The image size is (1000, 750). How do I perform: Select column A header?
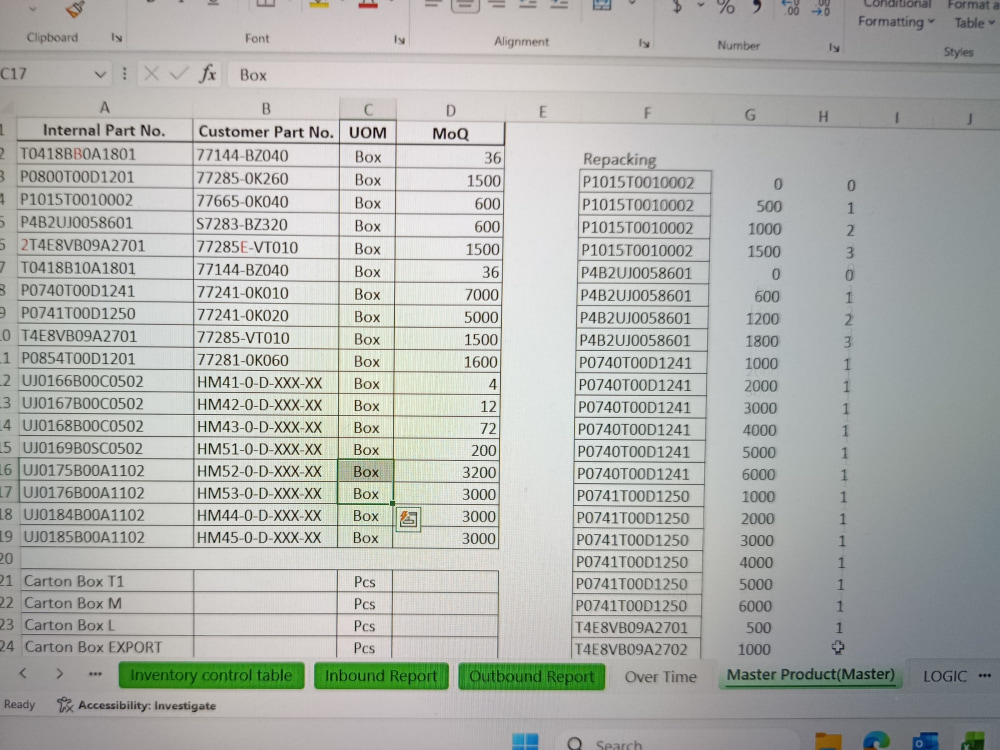tap(105, 108)
